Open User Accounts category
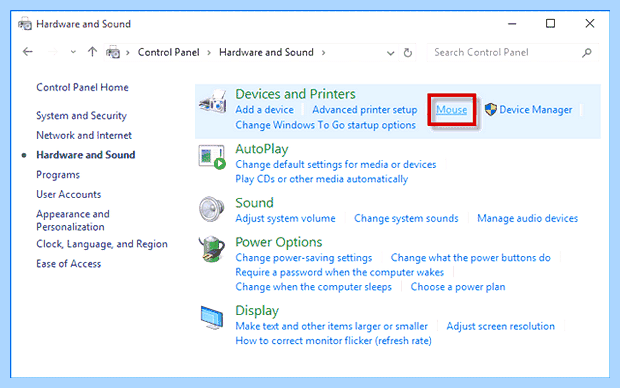 [69, 194]
